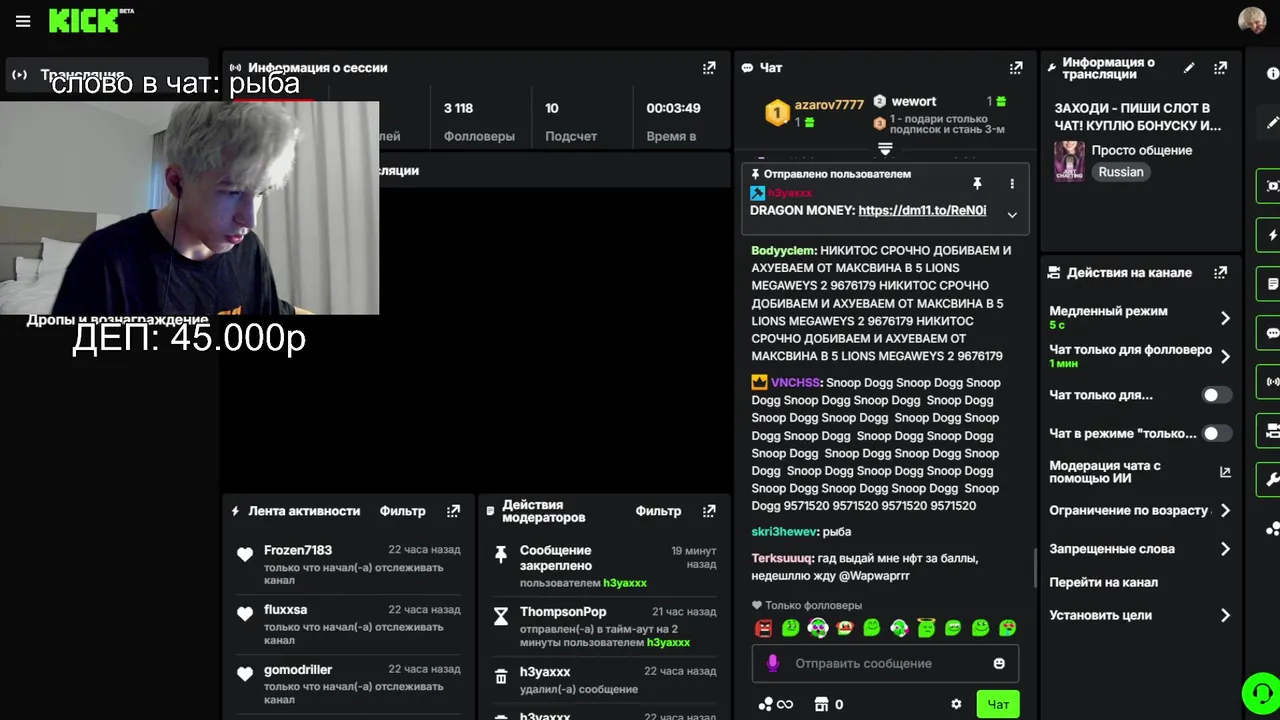Select 'Сообщение закреплено' moderator entry

coord(604,565)
